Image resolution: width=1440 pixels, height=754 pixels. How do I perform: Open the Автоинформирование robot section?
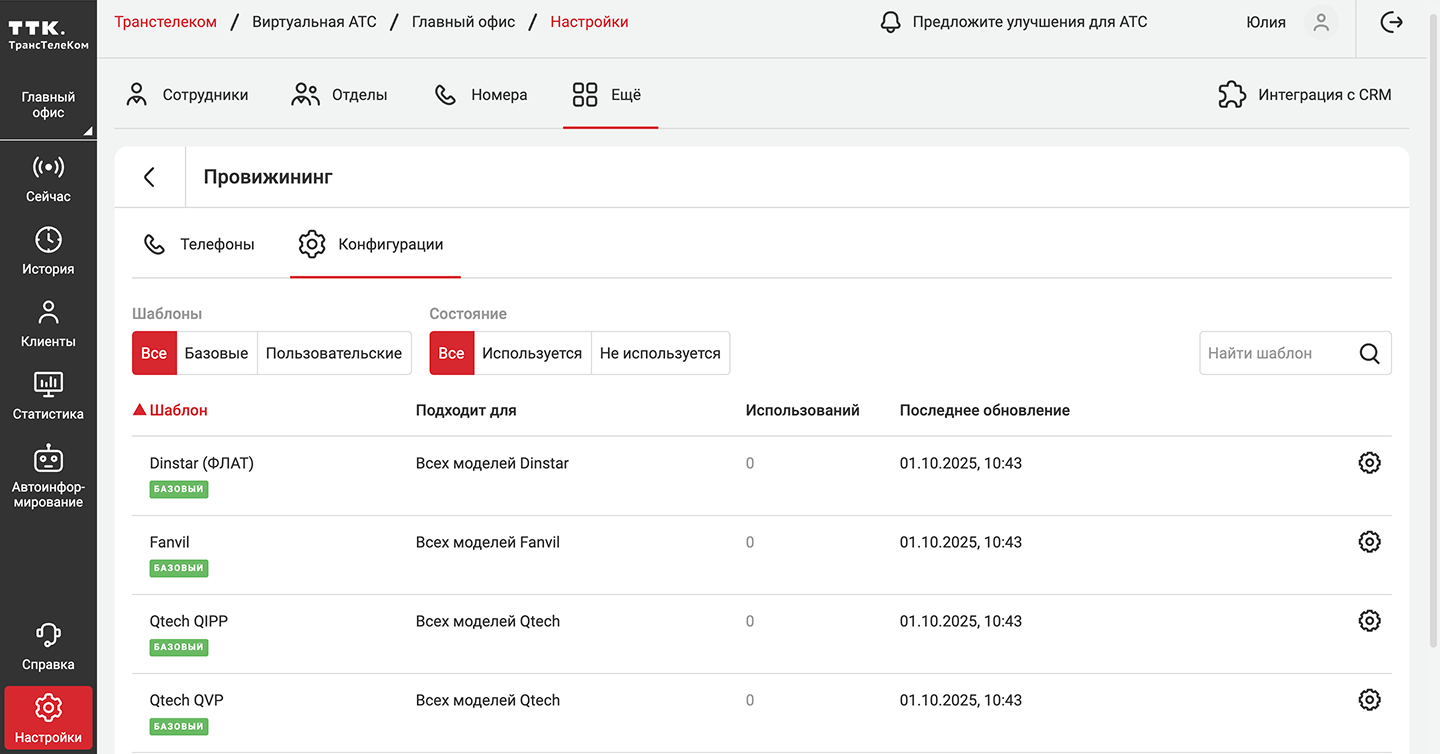tap(48, 477)
